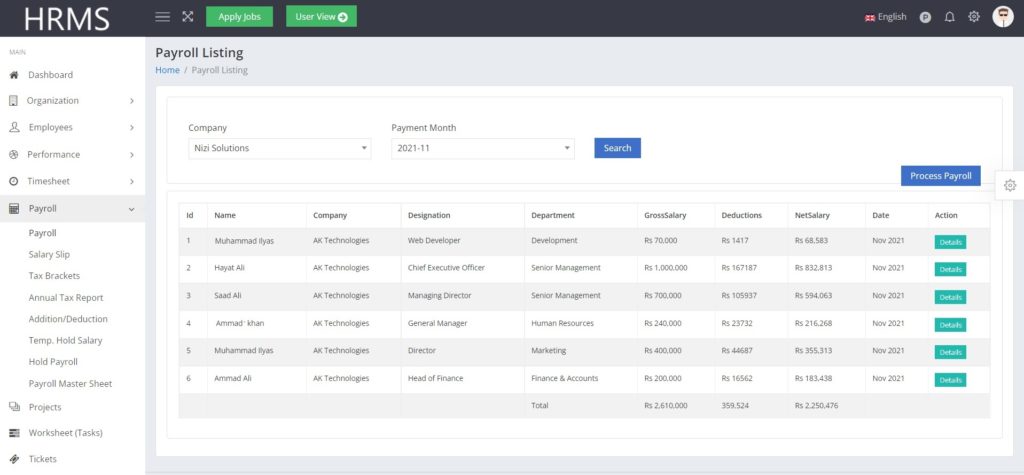The height and width of the screenshot is (475, 1024).
Task: Go to Salary Slip
Action: click(x=49, y=255)
